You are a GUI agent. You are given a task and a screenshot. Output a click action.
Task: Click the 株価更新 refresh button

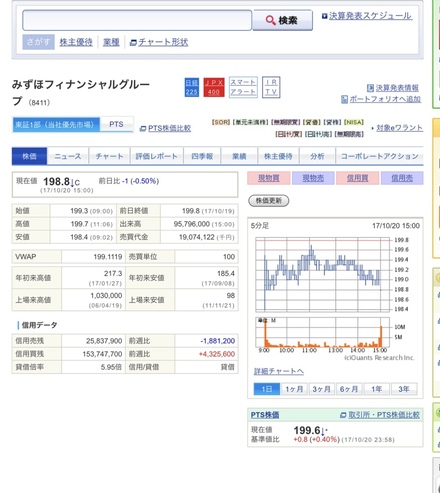(269, 200)
